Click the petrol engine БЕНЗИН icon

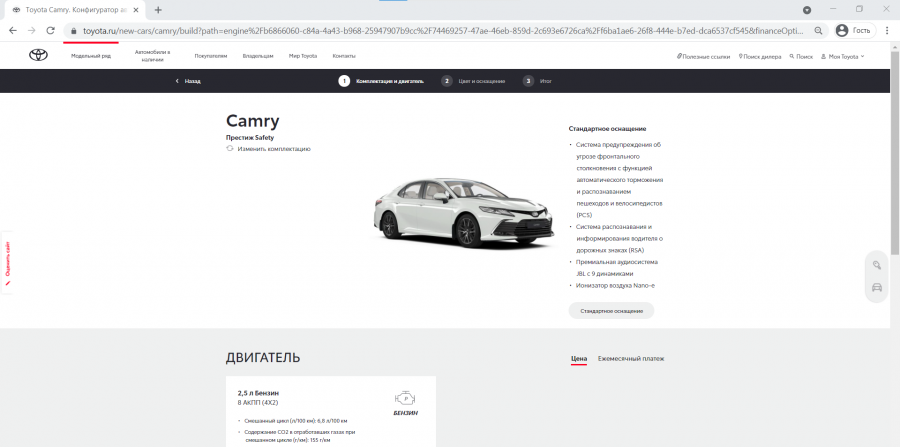405,403
